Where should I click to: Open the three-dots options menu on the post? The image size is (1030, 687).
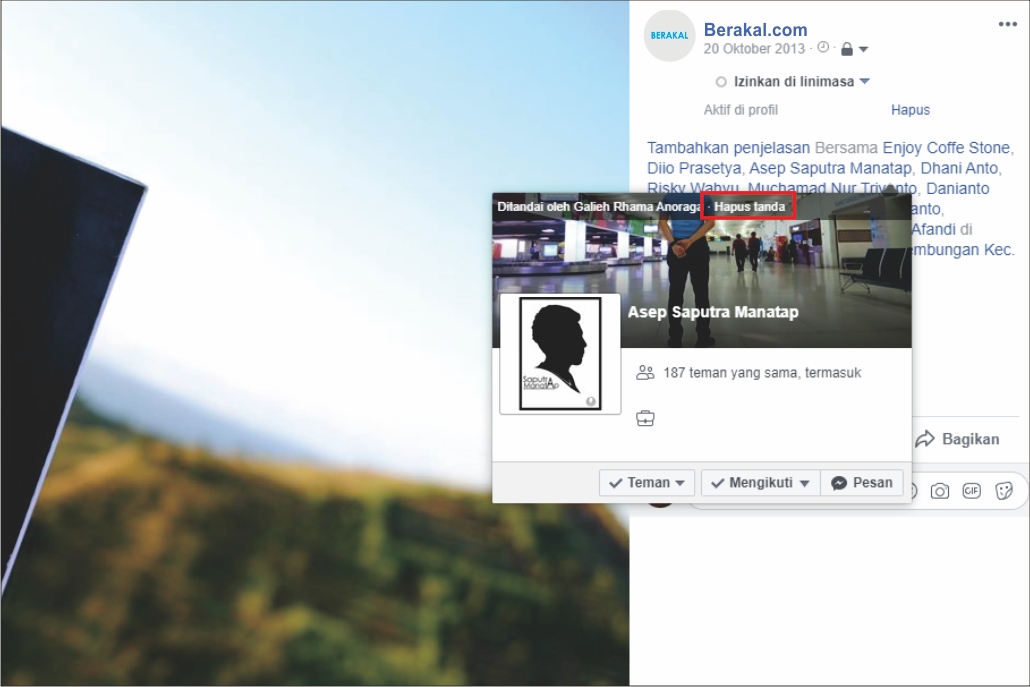pyautogui.click(x=1007, y=23)
